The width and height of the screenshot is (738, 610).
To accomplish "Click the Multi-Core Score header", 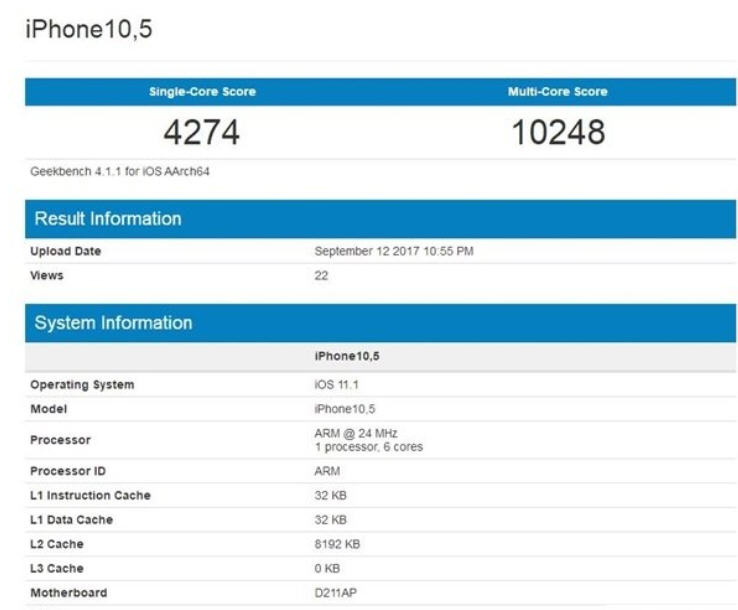I will coord(558,91).
